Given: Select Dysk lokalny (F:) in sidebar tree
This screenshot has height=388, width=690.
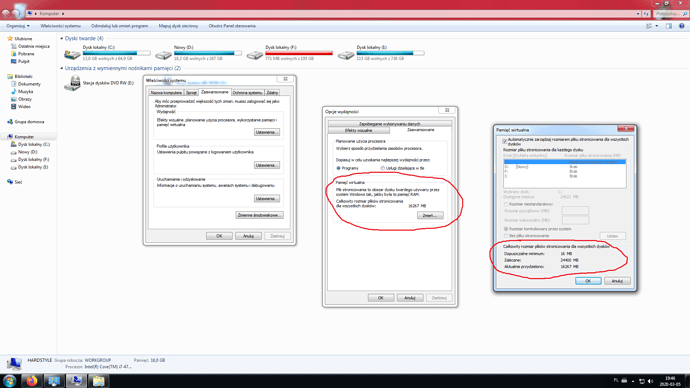Looking at the screenshot, I should coord(33,160).
